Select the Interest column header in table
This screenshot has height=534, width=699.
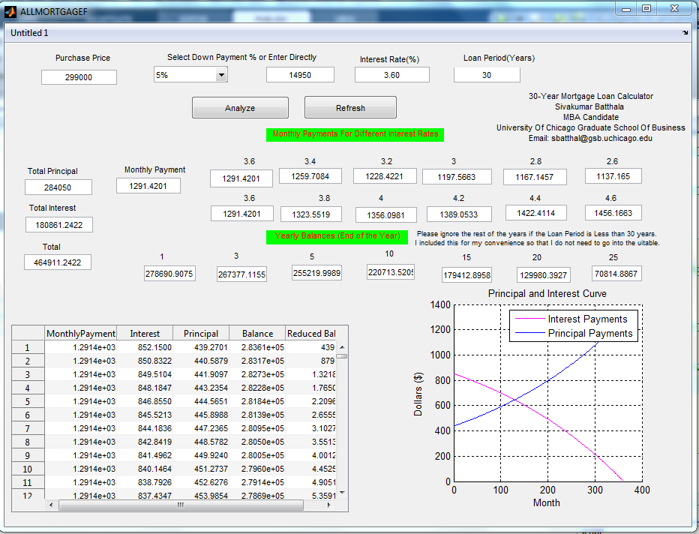pos(144,333)
